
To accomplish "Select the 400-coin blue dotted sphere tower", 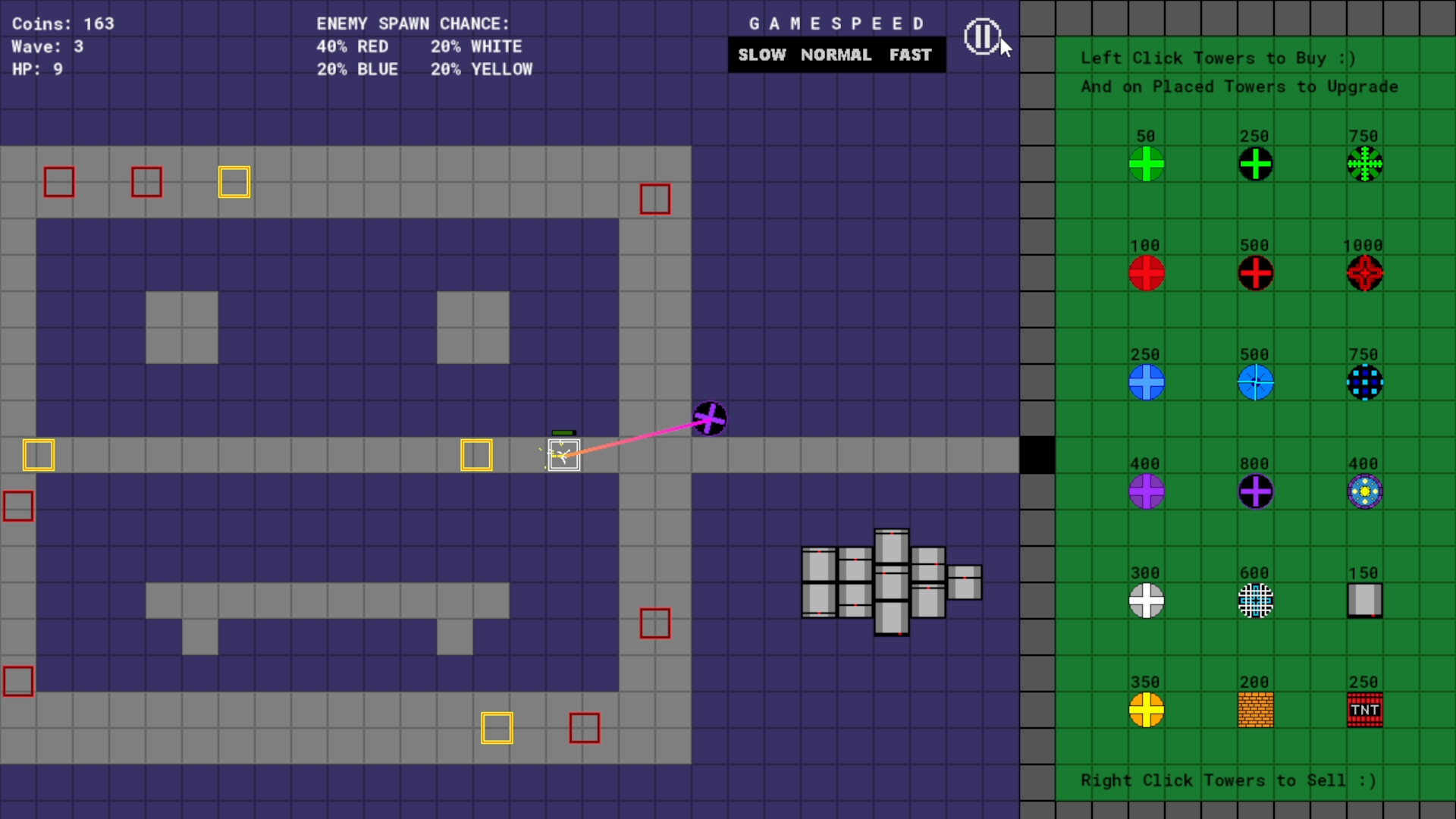I will [x=1364, y=492].
